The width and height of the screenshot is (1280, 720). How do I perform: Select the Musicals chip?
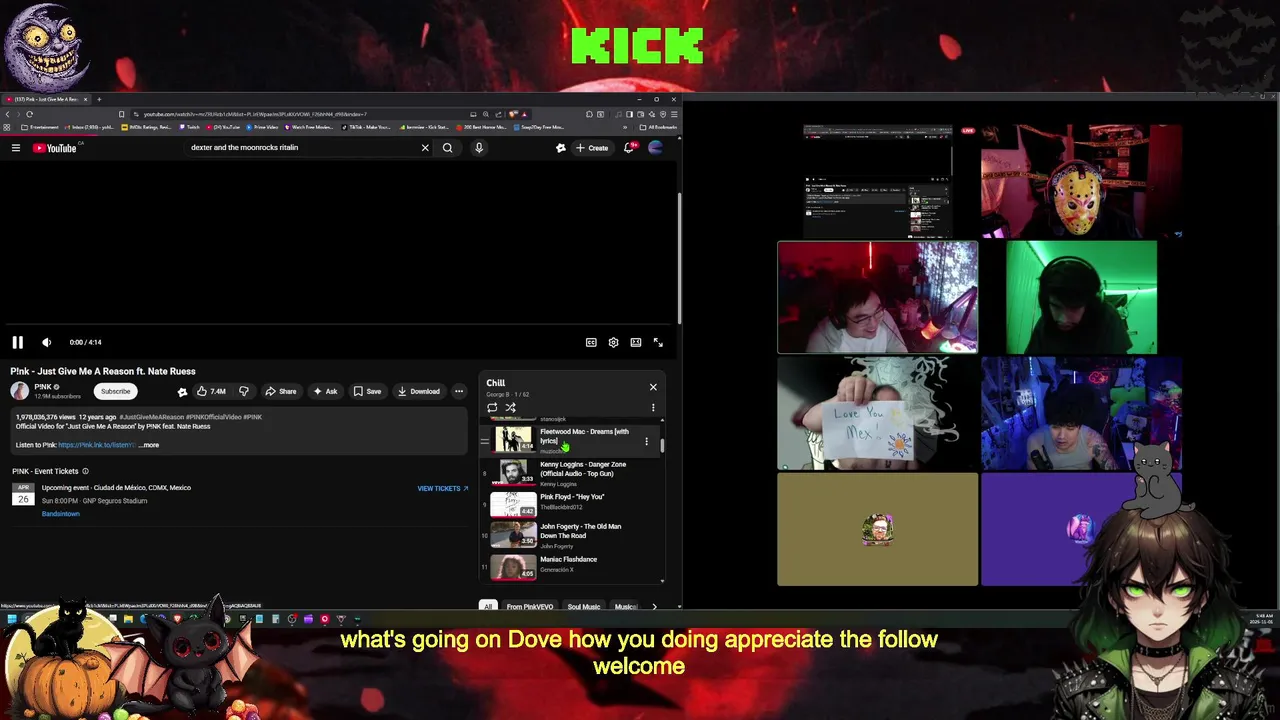[626, 606]
